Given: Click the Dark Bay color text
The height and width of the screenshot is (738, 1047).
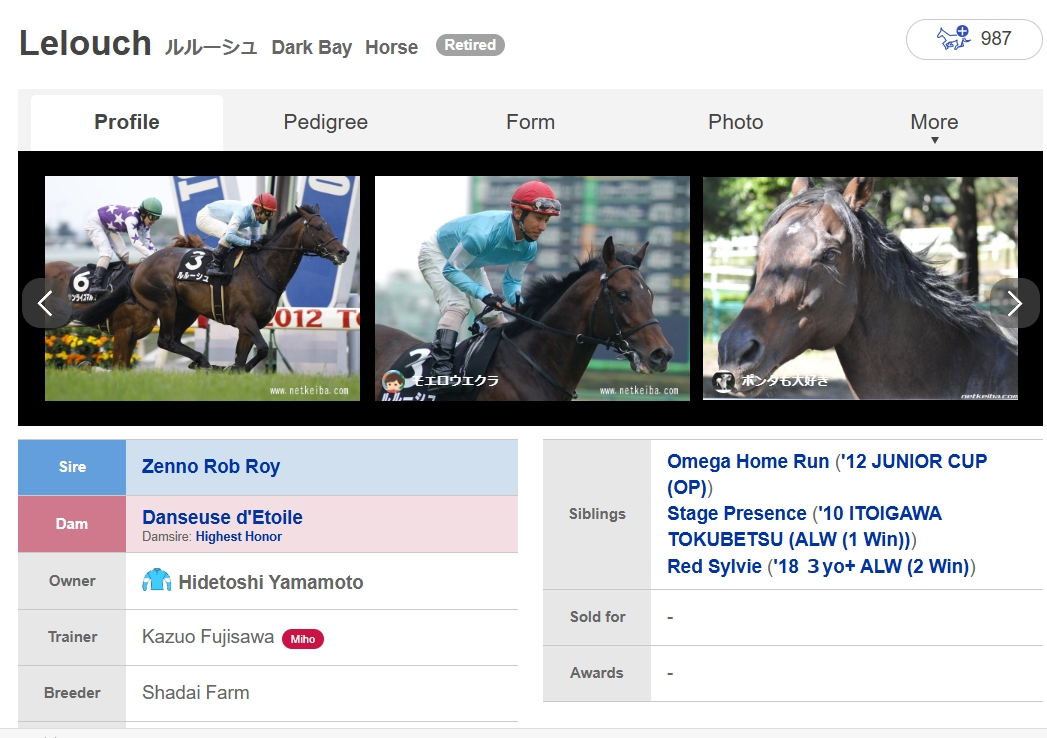Looking at the screenshot, I should 311,47.
